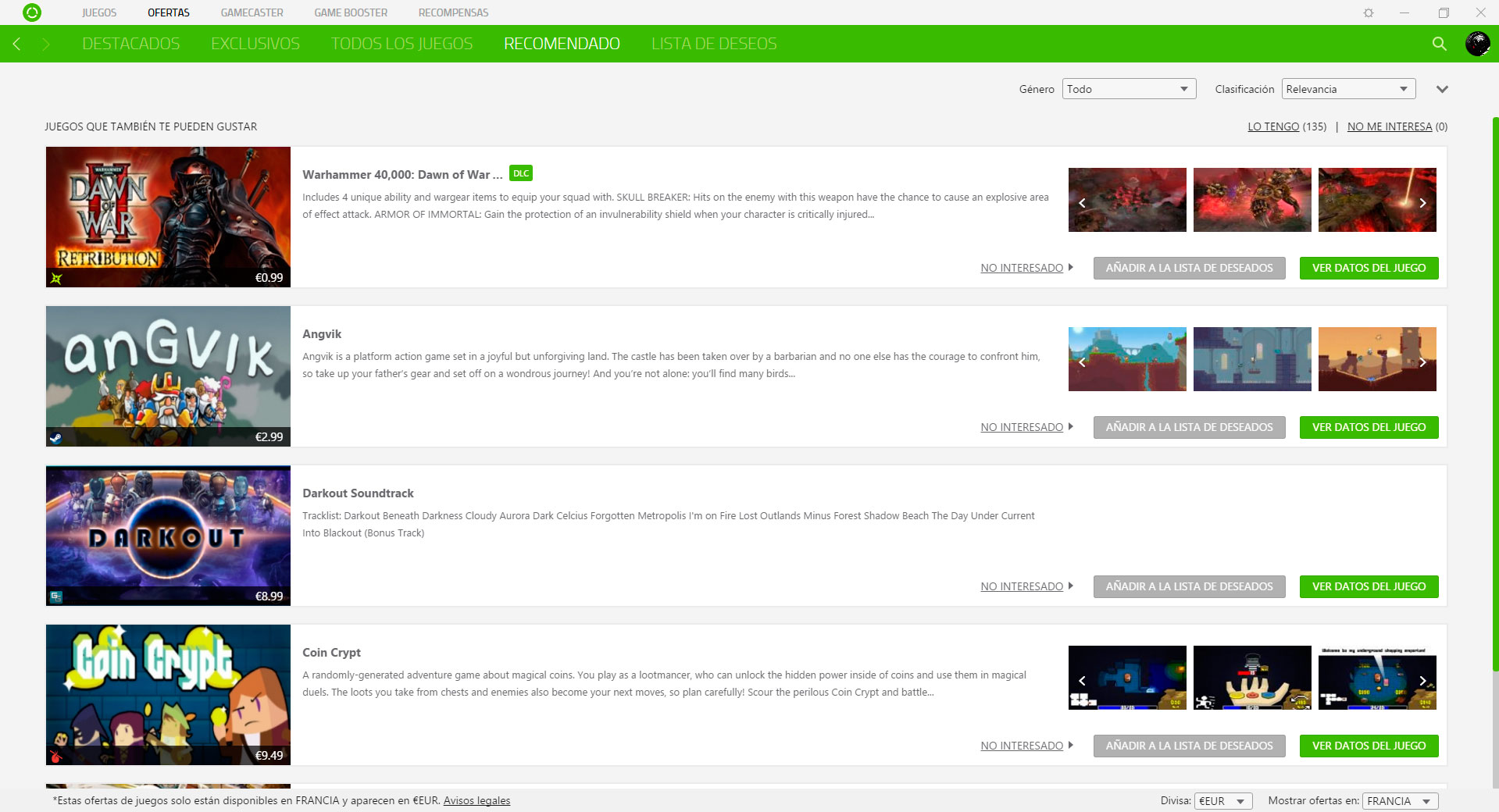Click the Razer Cortex logo icon
1499x812 pixels.
pyautogui.click(x=32, y=12)
